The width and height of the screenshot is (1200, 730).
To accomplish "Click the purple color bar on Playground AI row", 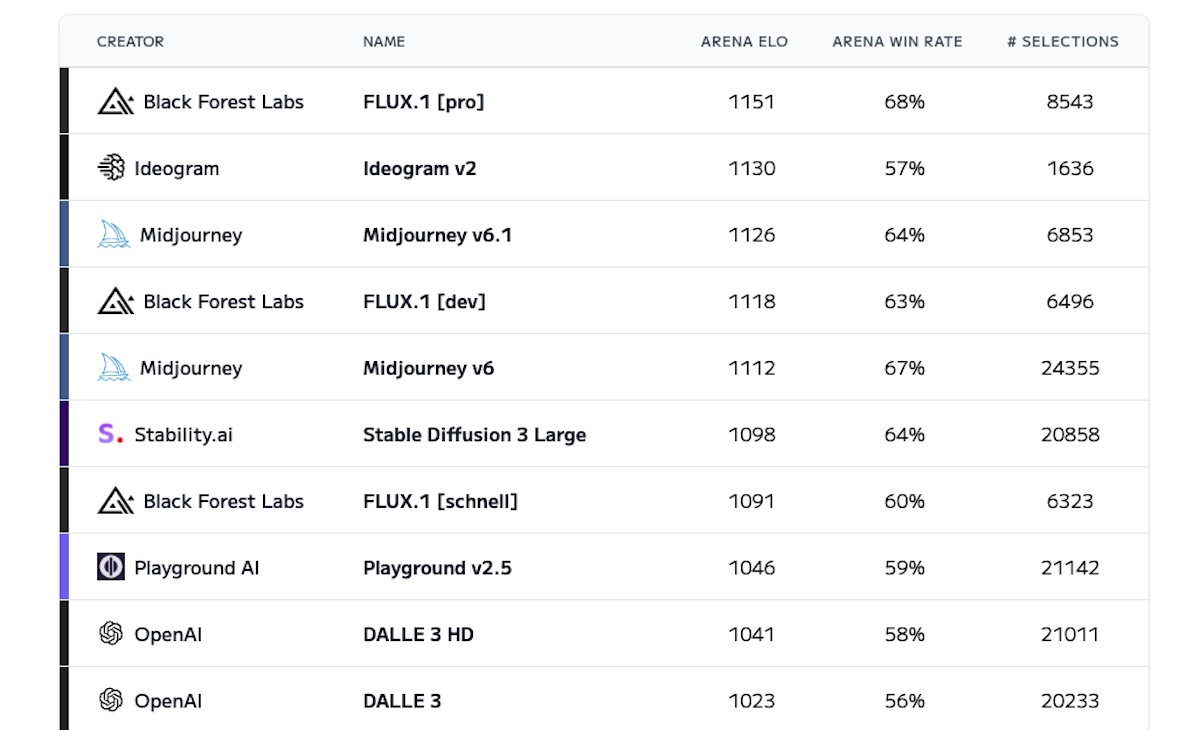I will pos(64,567).
